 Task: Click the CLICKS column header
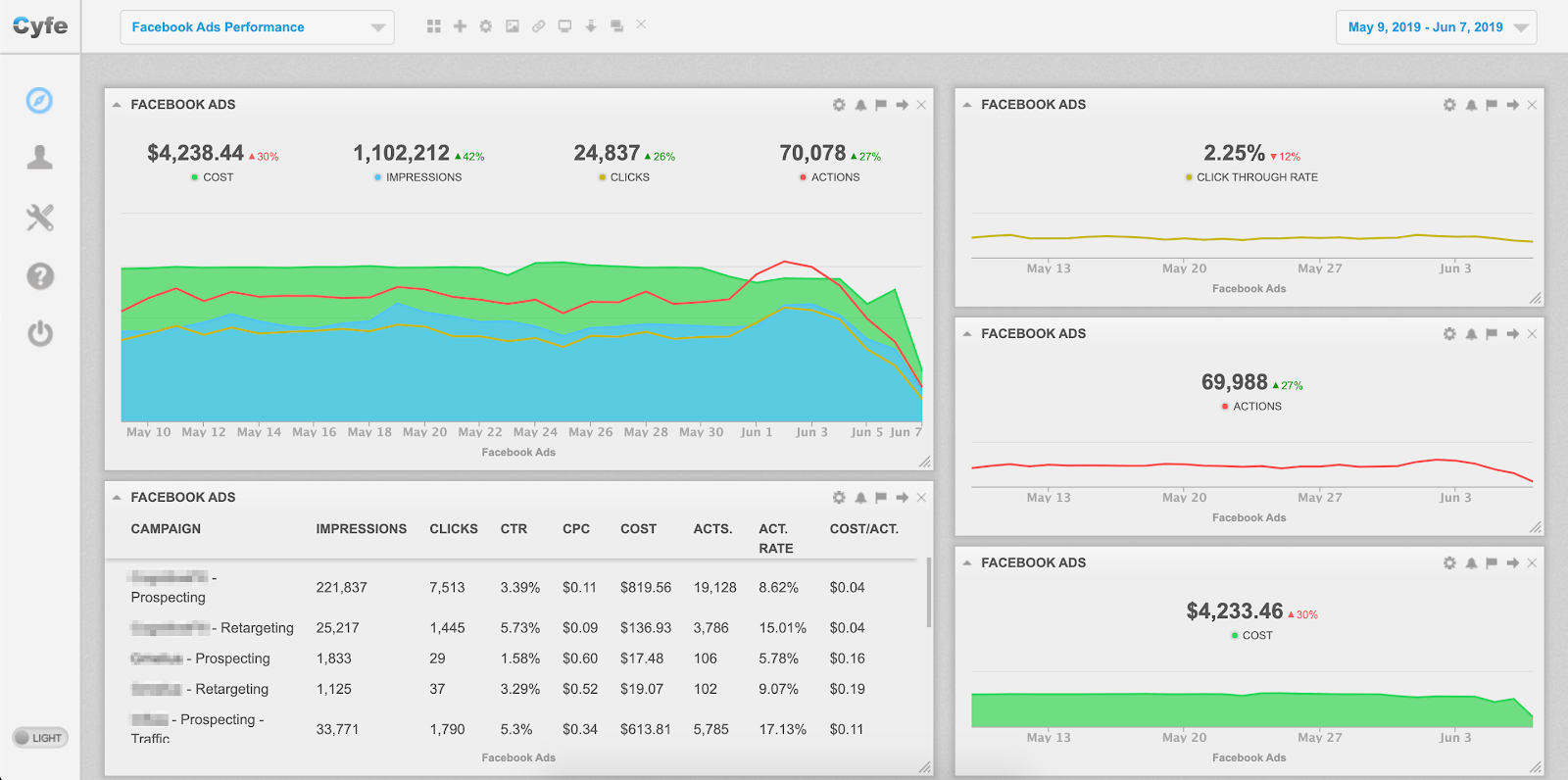click(454, 529)
